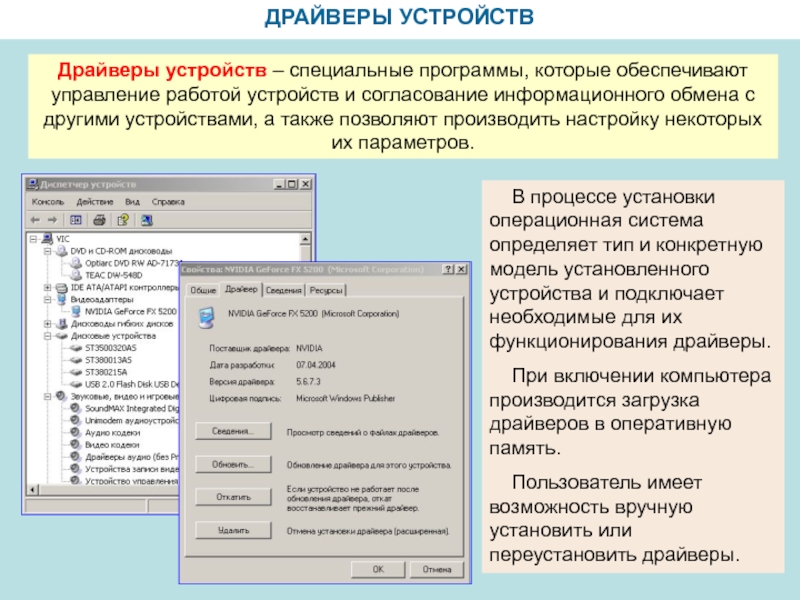
Task: Expand the Дисководы гибких дисков node
Action: pyautogui.click(x=47, y=324)
